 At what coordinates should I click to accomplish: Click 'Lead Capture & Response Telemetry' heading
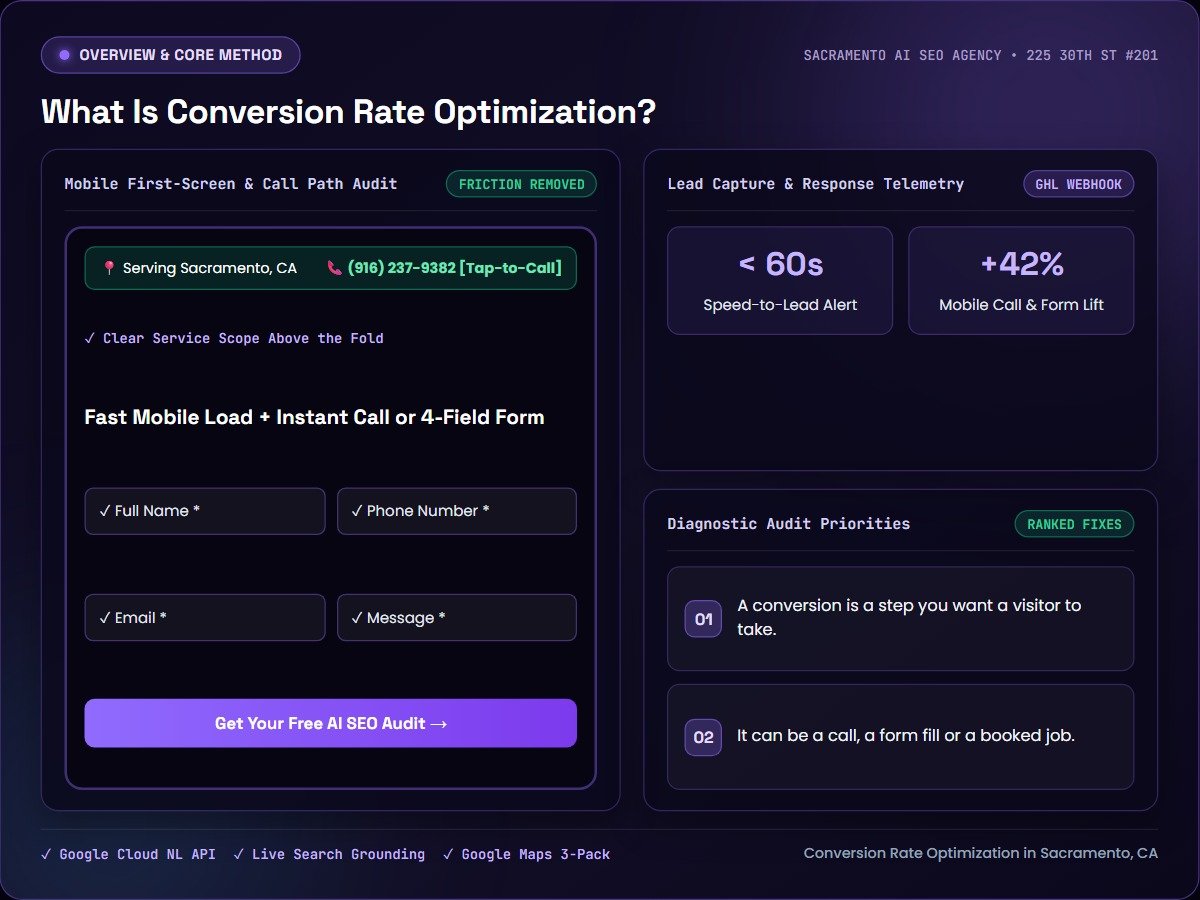[x=816, y=184]
